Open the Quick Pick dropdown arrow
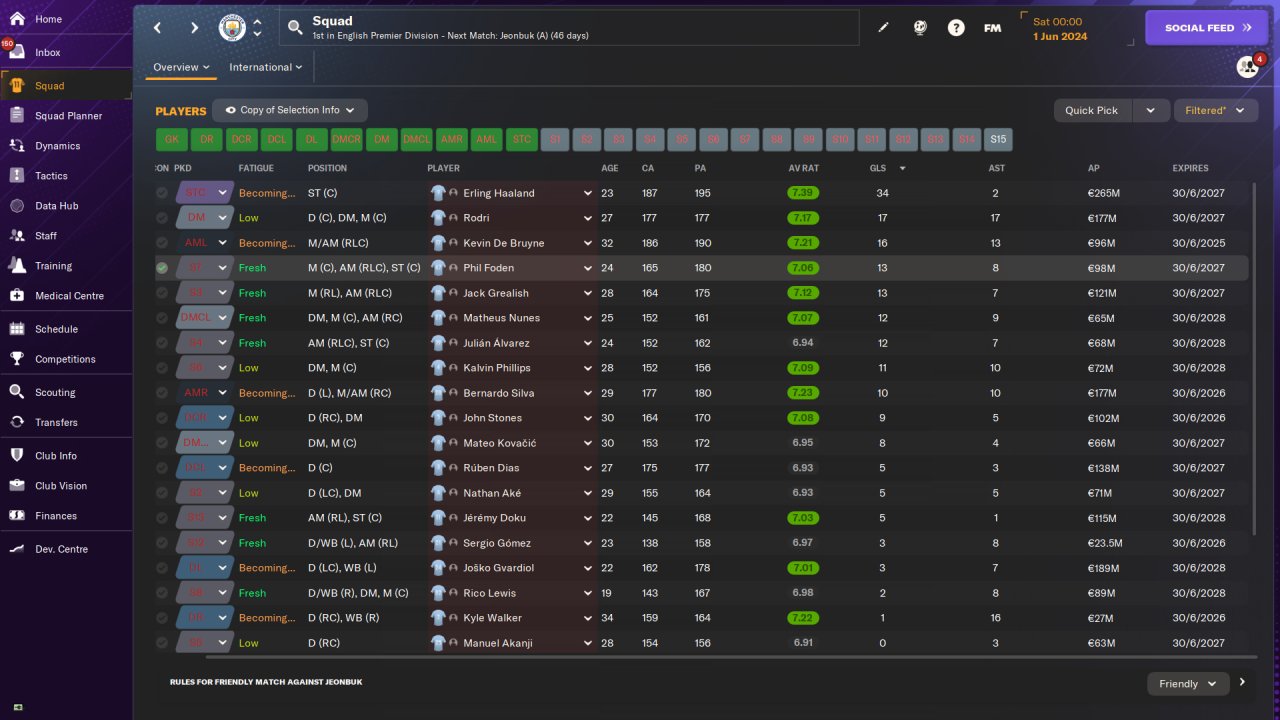1280x720 pixels. [1150, 110]
